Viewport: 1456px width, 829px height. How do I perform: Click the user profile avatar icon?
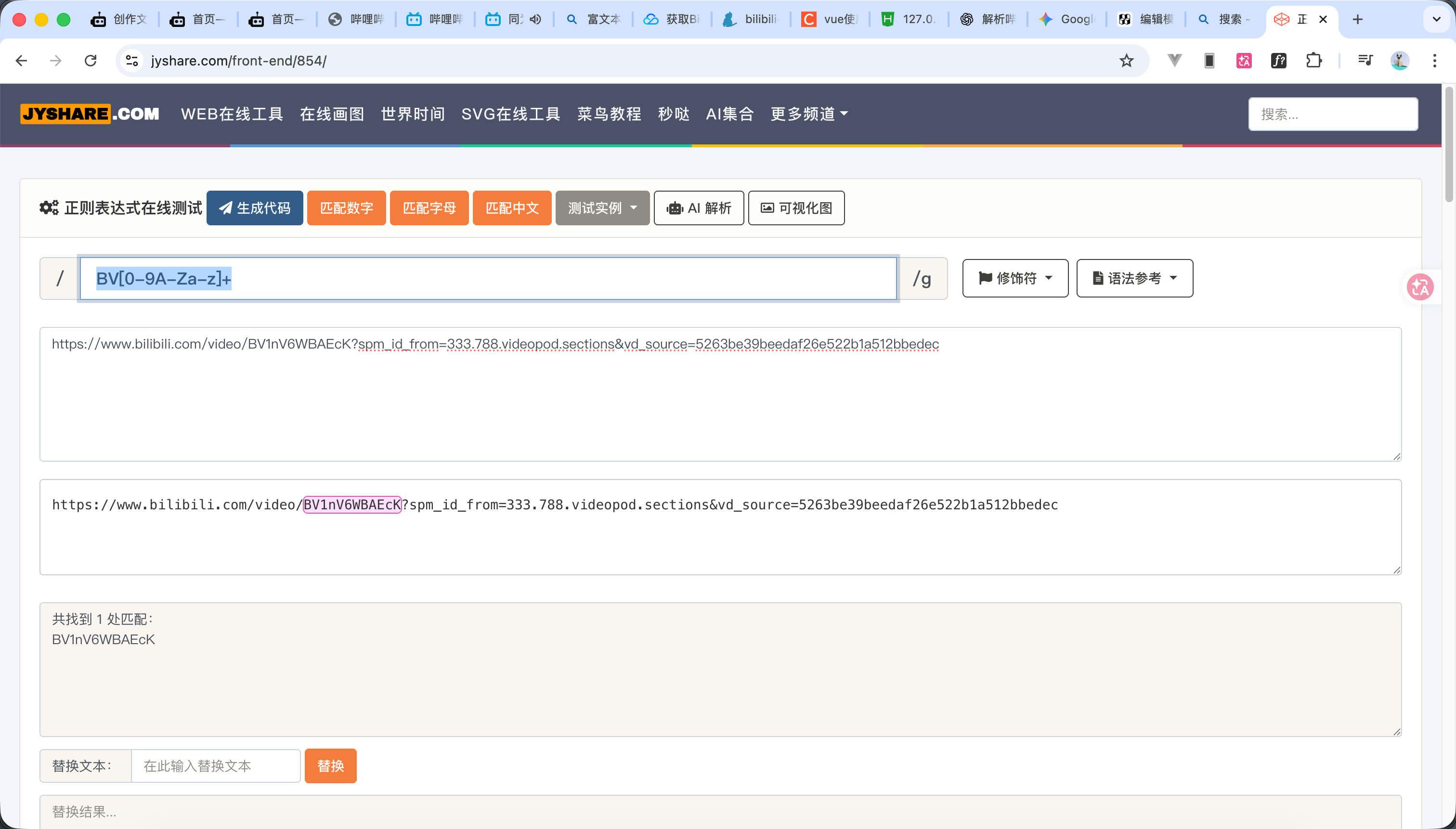pyautogui.click(x=1400, y=60)
